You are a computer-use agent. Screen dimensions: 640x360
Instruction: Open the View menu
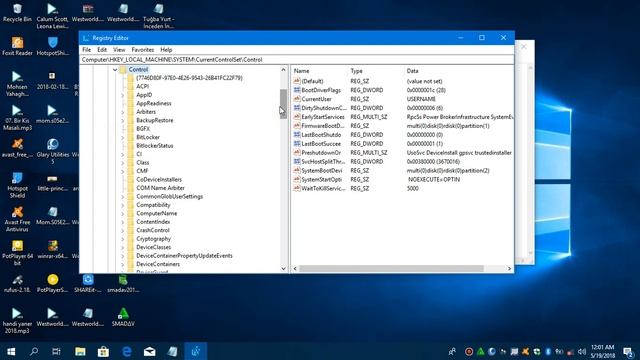119,49
